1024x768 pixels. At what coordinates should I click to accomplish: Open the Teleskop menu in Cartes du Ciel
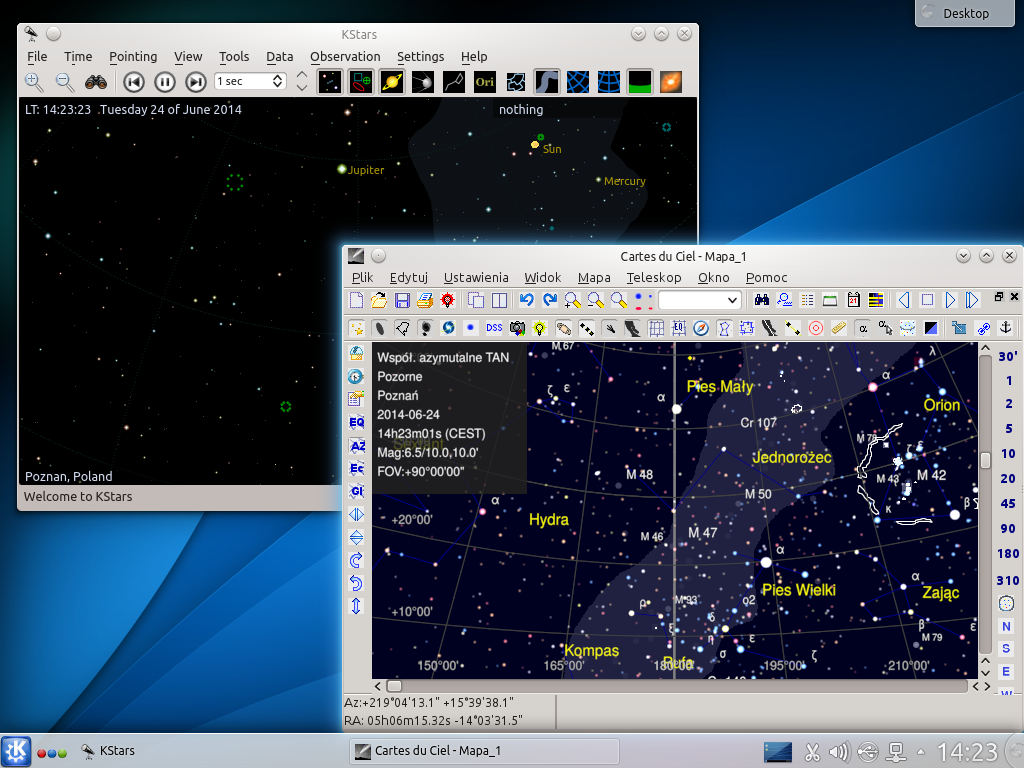(654, 278)
